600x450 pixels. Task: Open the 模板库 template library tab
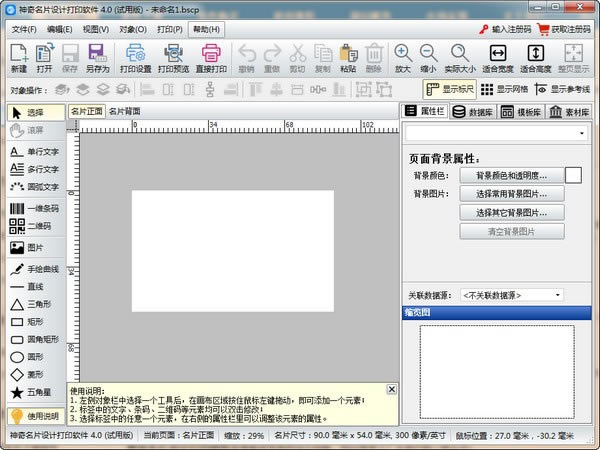pyautogui.click(x=521, y=111)
